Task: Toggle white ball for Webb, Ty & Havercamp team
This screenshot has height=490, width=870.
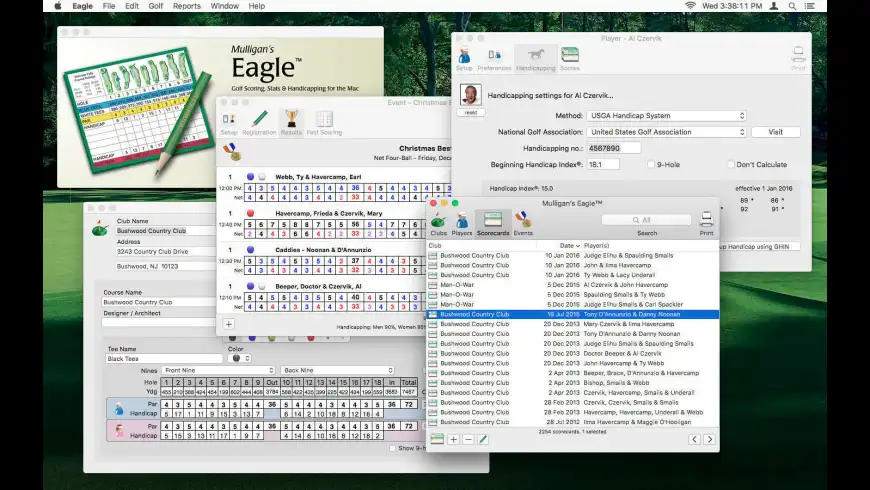Action: [262, 176]
